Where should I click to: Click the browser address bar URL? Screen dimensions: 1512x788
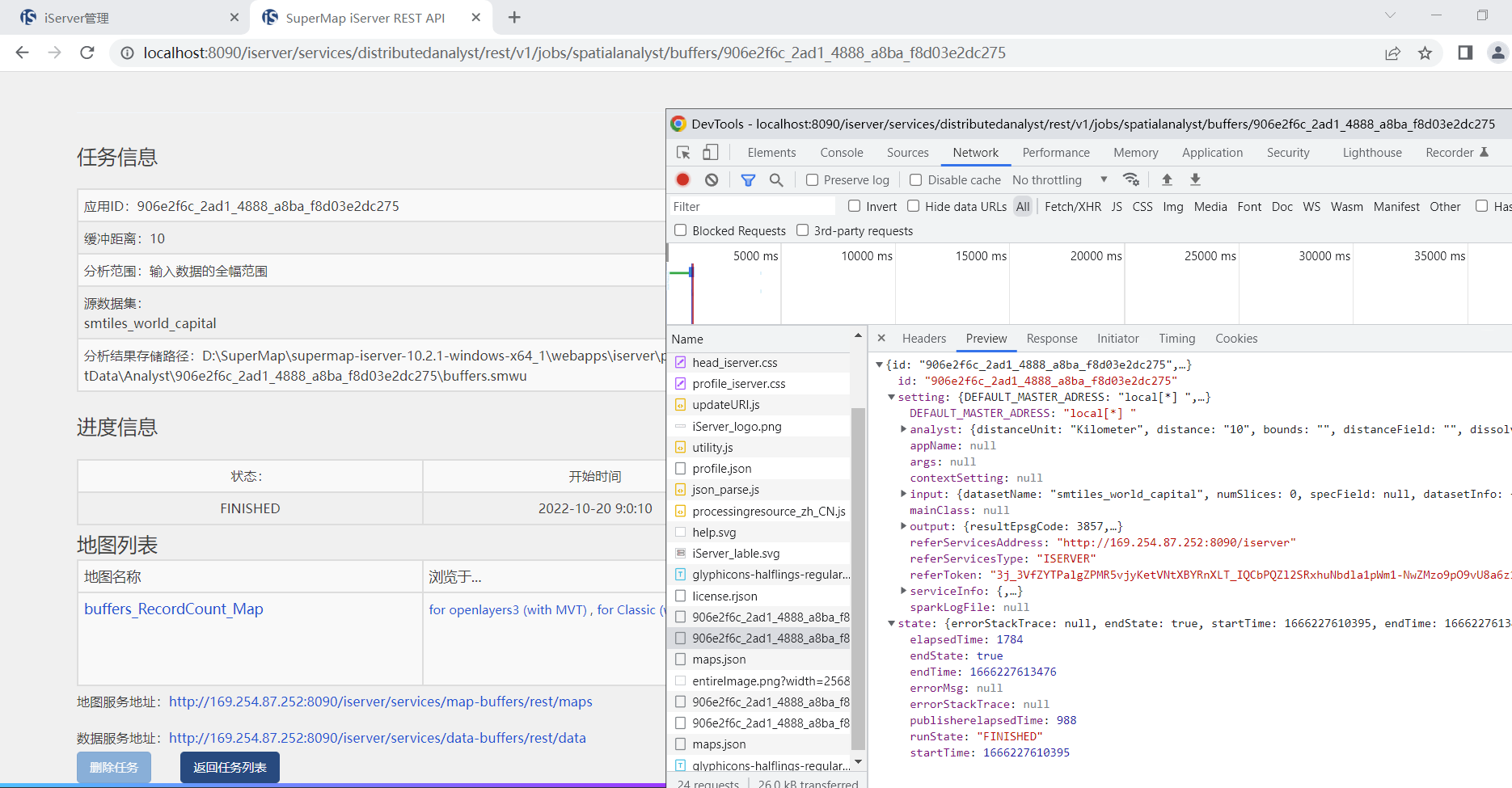[574, 53]
